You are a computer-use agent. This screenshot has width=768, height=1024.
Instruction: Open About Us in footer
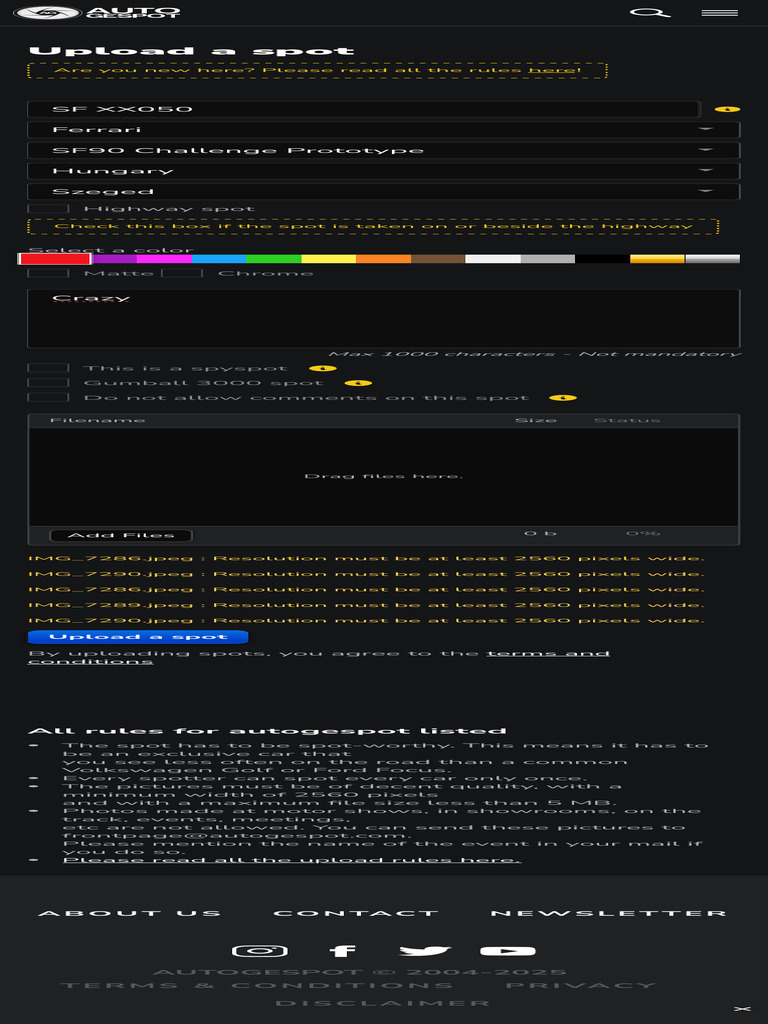129,913
